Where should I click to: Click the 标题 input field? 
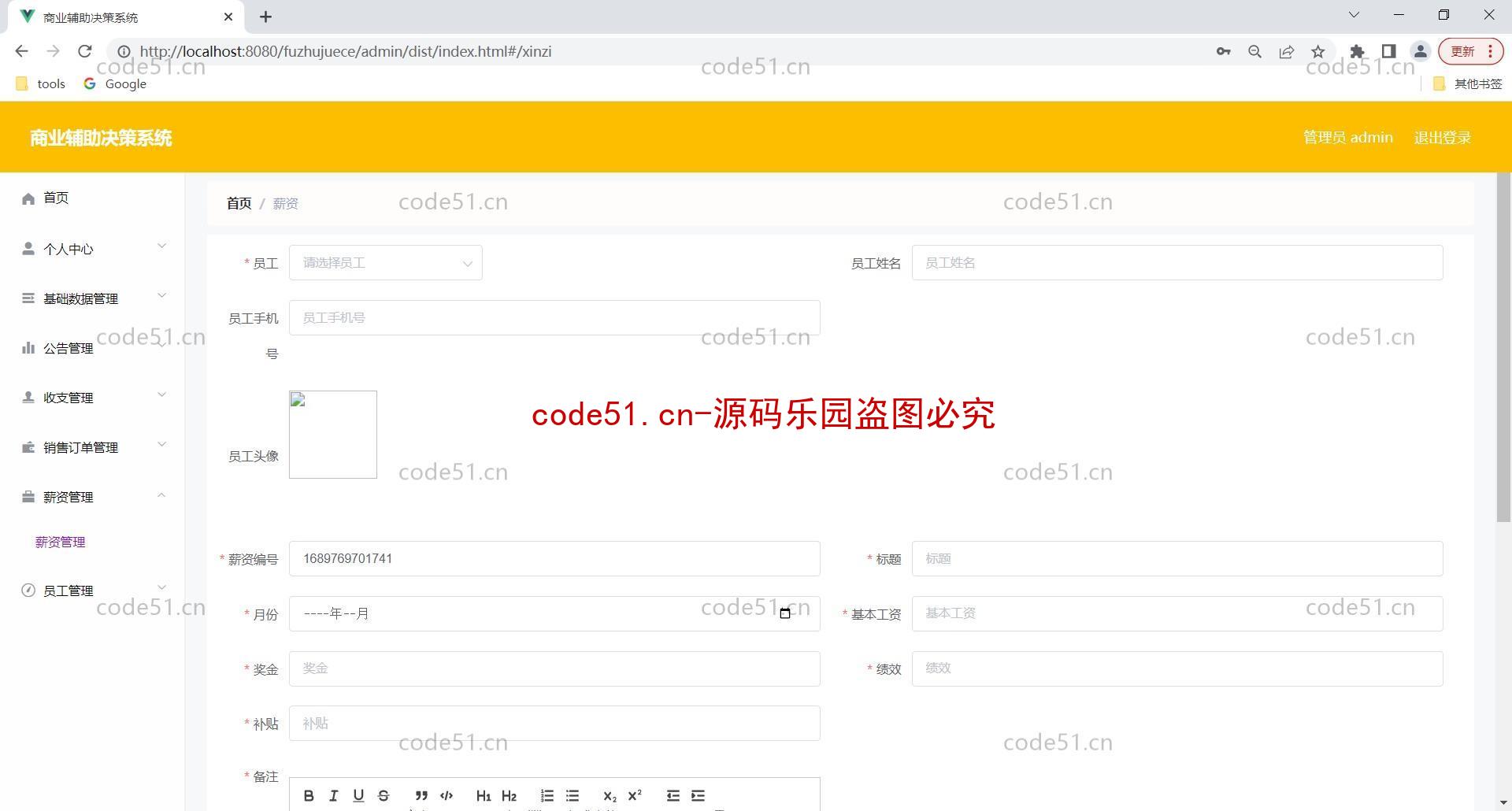(1177, 559)
